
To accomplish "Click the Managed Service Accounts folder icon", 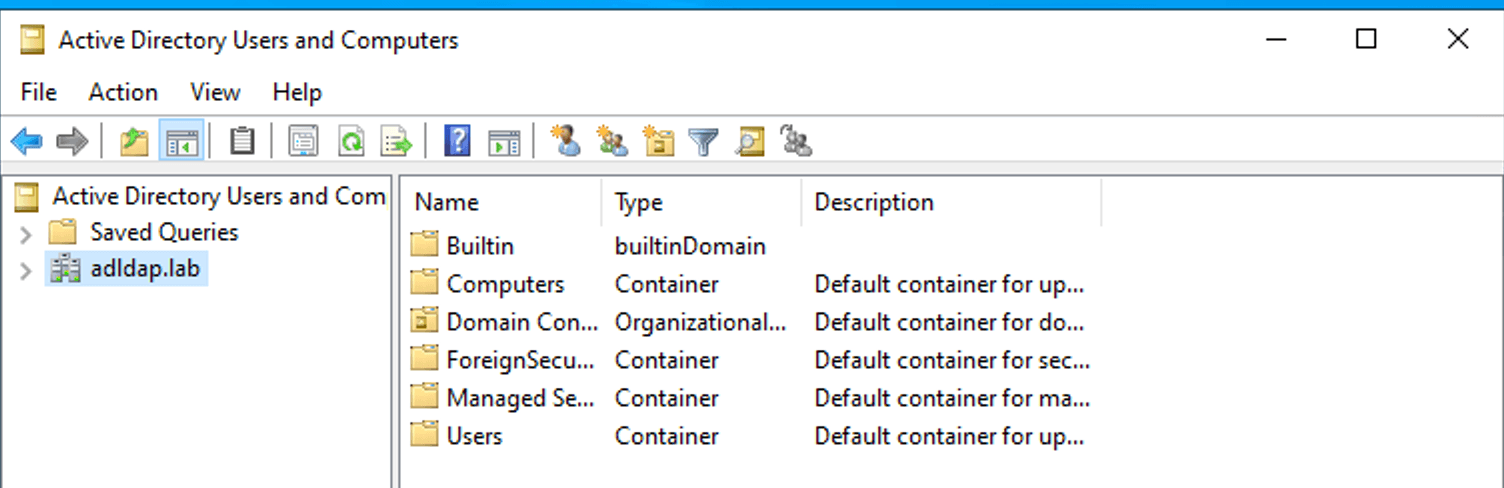I will 425,396.
